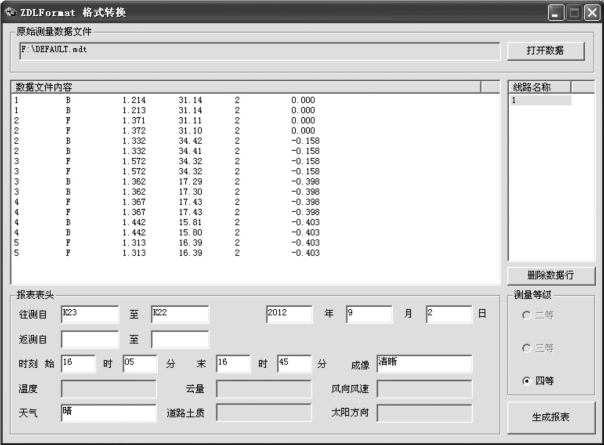
Task: Click the 天气 field showing 晴
Action: pyautogui.click(x=109, y=413)
